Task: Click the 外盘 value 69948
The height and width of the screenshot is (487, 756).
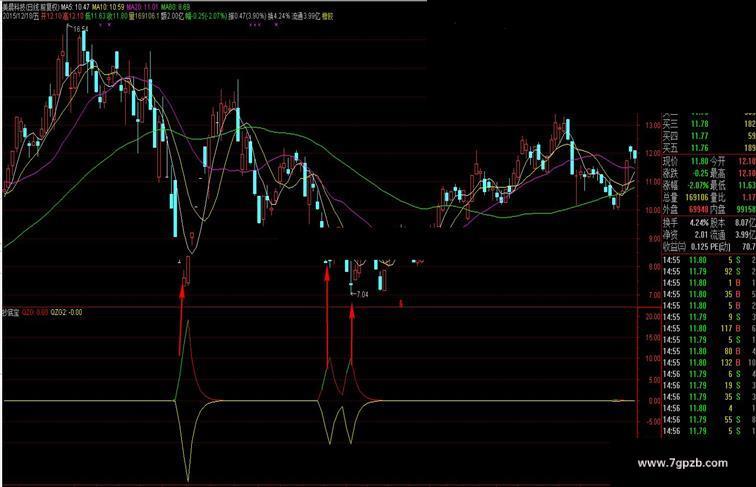Action: point(698,209)
